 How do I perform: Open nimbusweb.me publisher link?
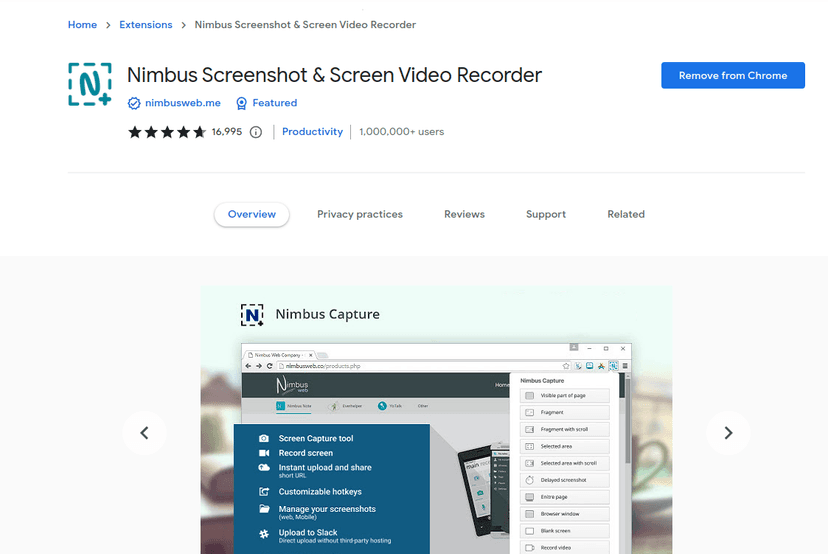[x=183, y=103]
